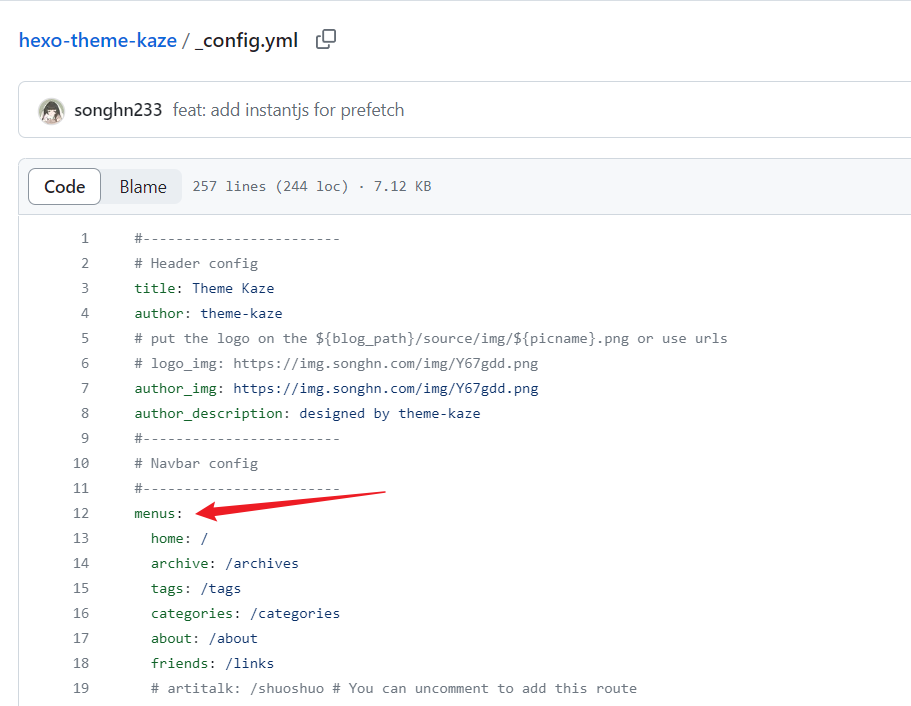Viewport: 911px width, 706px height.
Task: Select line number 1
Action: coord(85,238)
